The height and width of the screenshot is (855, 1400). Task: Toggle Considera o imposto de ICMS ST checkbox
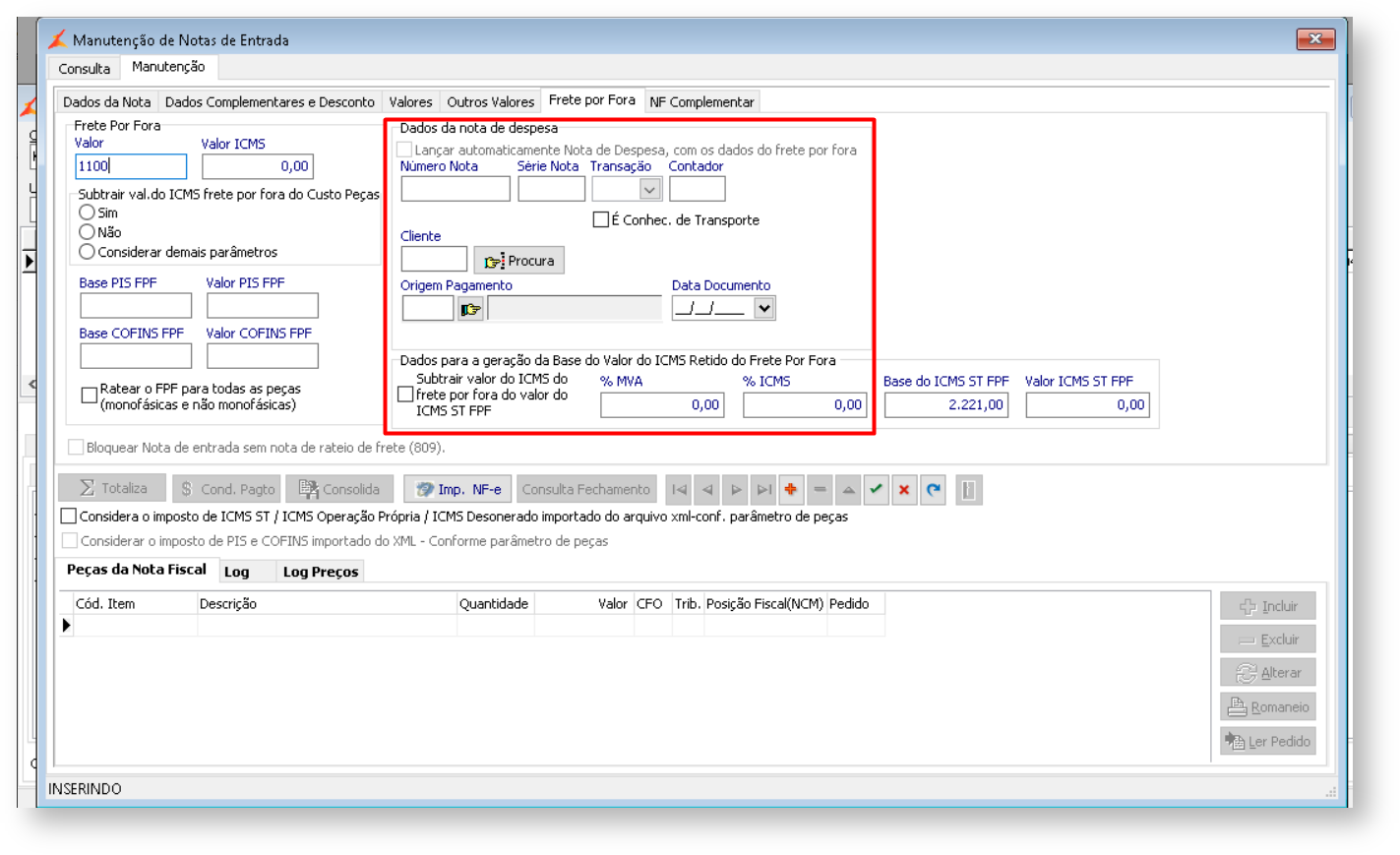click(x=69, y=516)
